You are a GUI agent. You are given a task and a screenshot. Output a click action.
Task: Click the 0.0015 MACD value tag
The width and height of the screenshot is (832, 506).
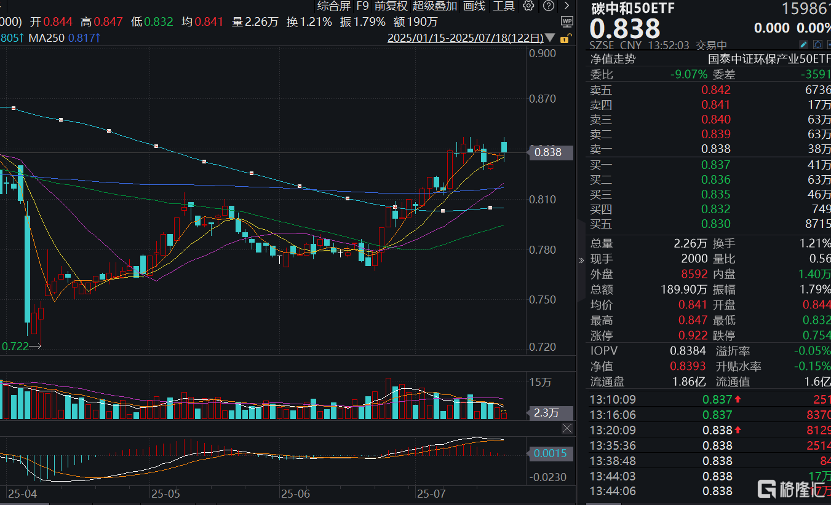pyautogui.click(x=550, y=453)
